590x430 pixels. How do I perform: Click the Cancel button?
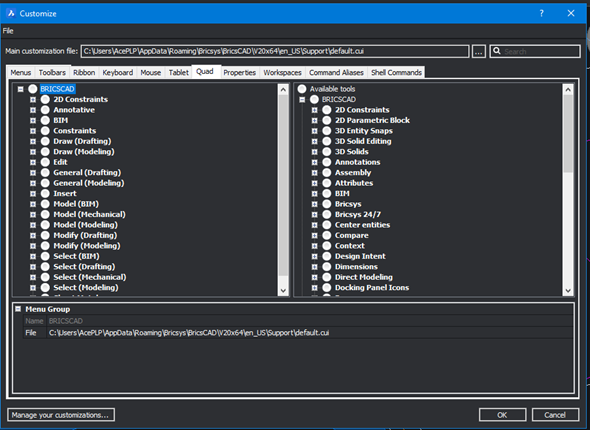coord(555,415)
